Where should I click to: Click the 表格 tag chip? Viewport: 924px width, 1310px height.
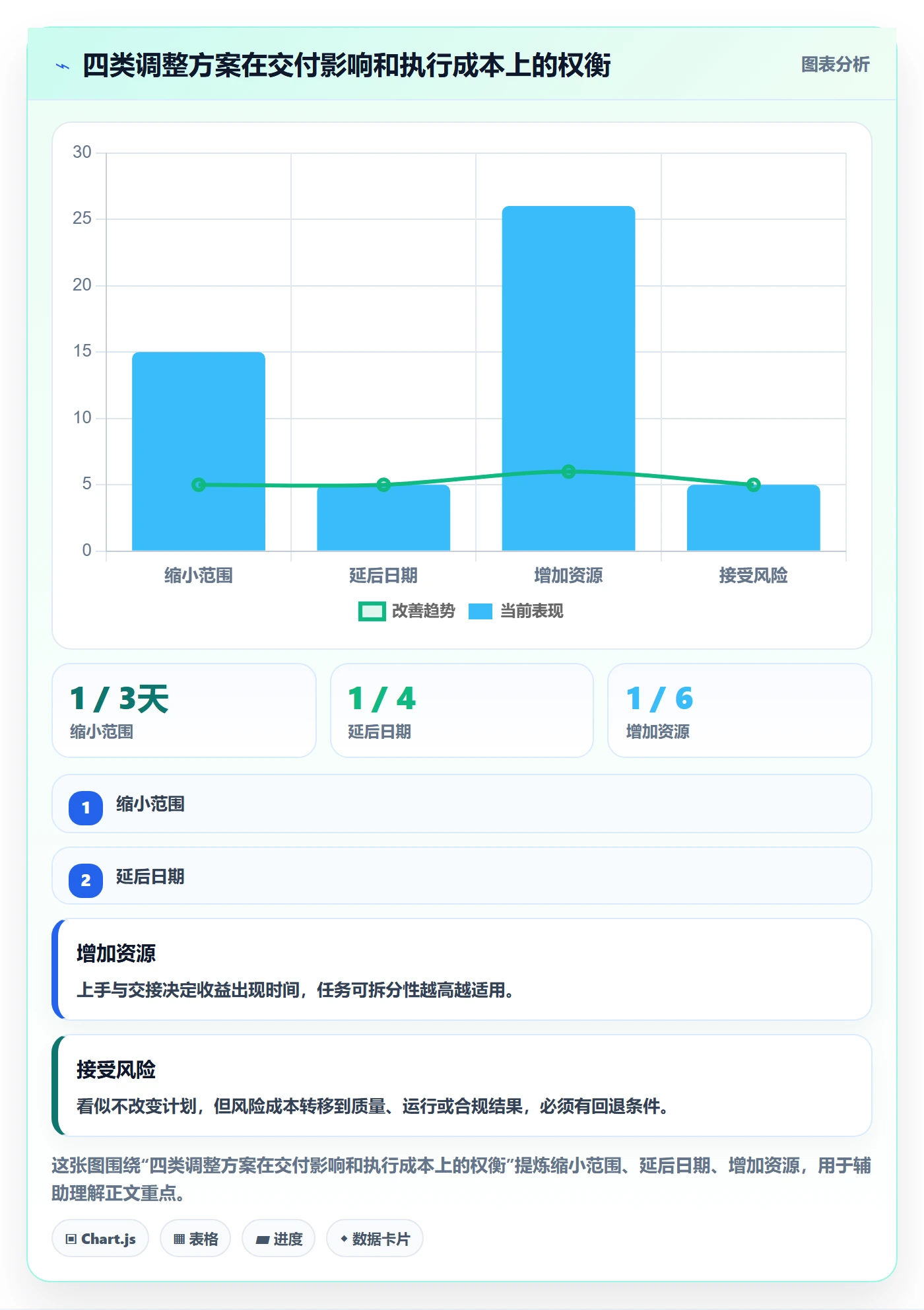point(195,1239)
